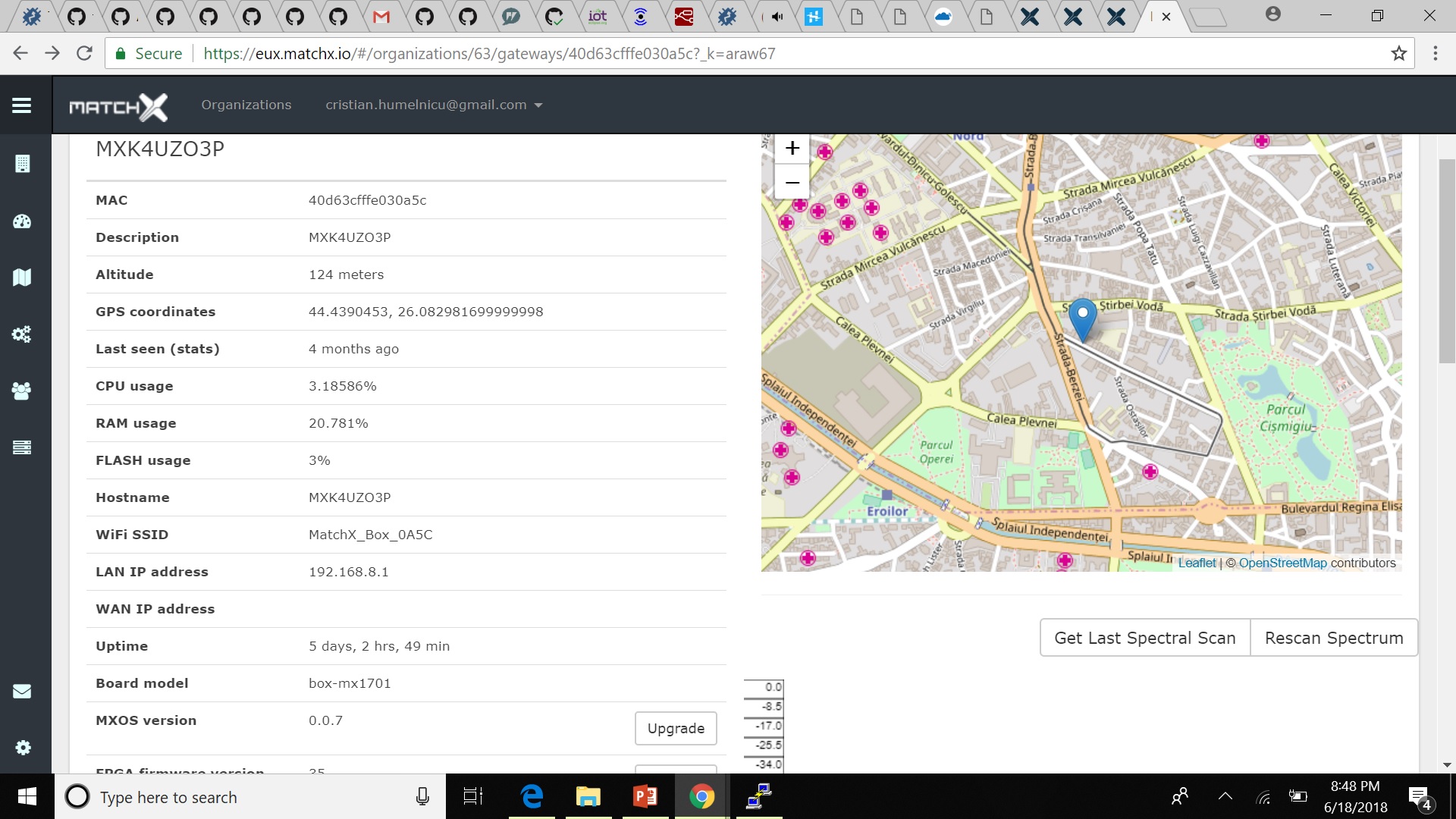This screenshot has height=819, width=1456.
Task: Go forward in browser history
Action: pos(52,53)
